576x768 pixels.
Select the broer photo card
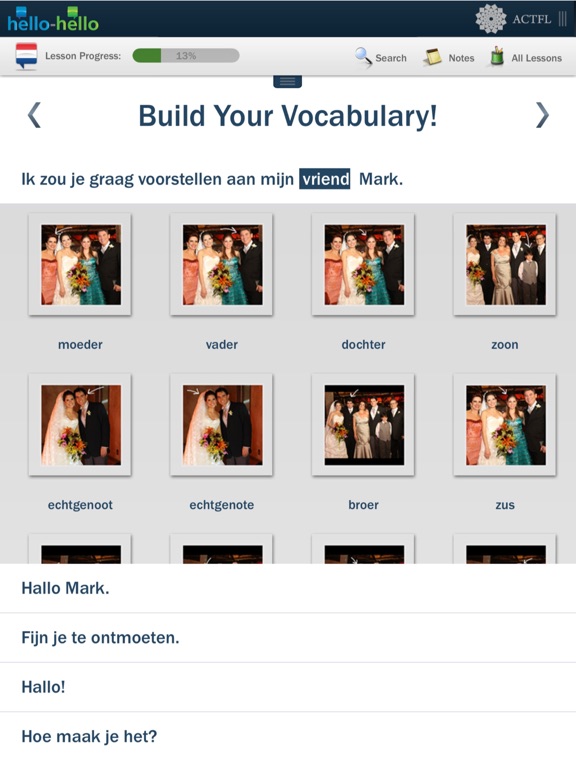point(363,425)
